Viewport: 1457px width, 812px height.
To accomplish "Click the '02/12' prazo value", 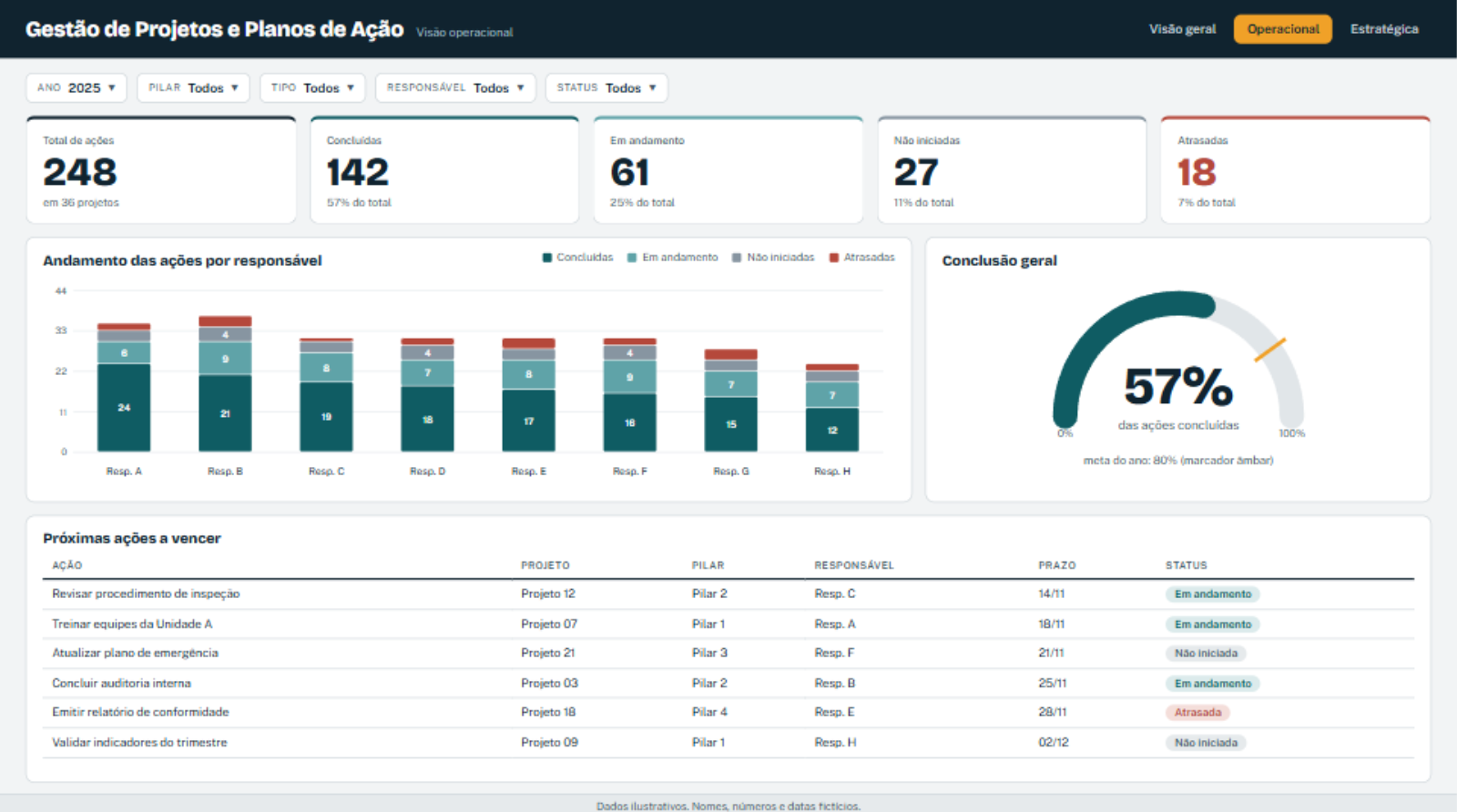I will pyautogui.click(x=1054, y=742).
